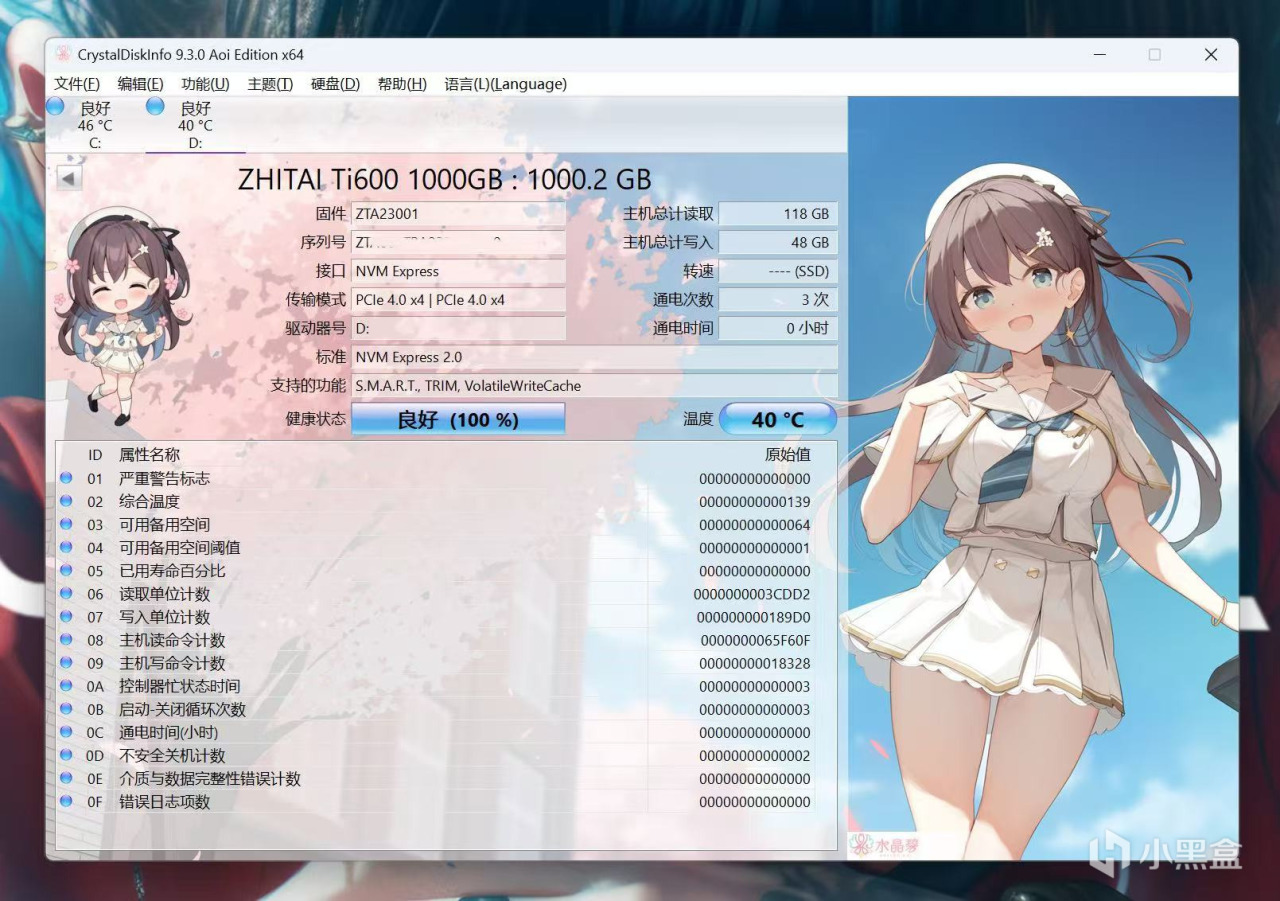Click the status dot for attribute 0D
The height and width of the screenshot is (901, 1280).
click(66, 755)
